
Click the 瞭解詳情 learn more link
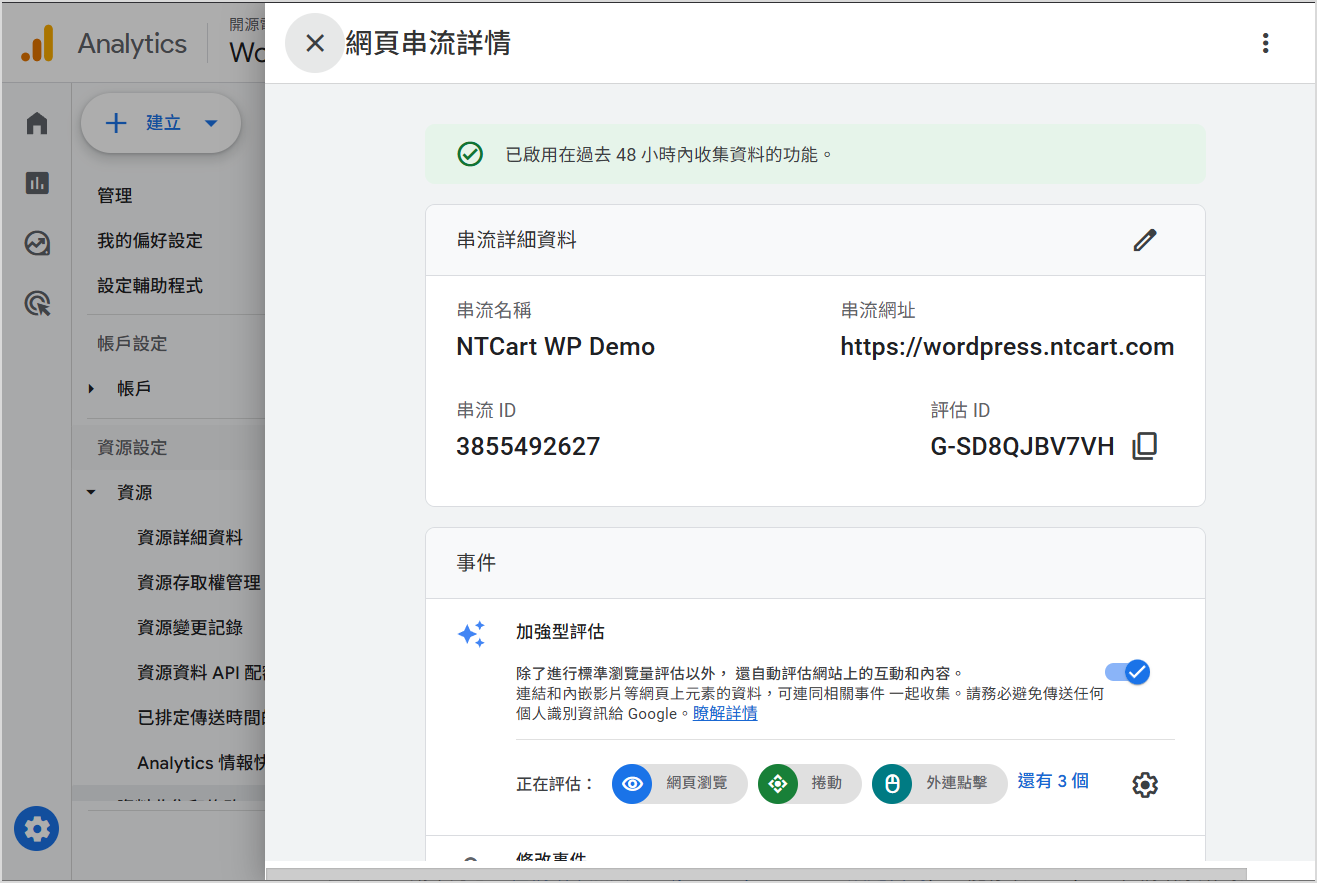725,713
